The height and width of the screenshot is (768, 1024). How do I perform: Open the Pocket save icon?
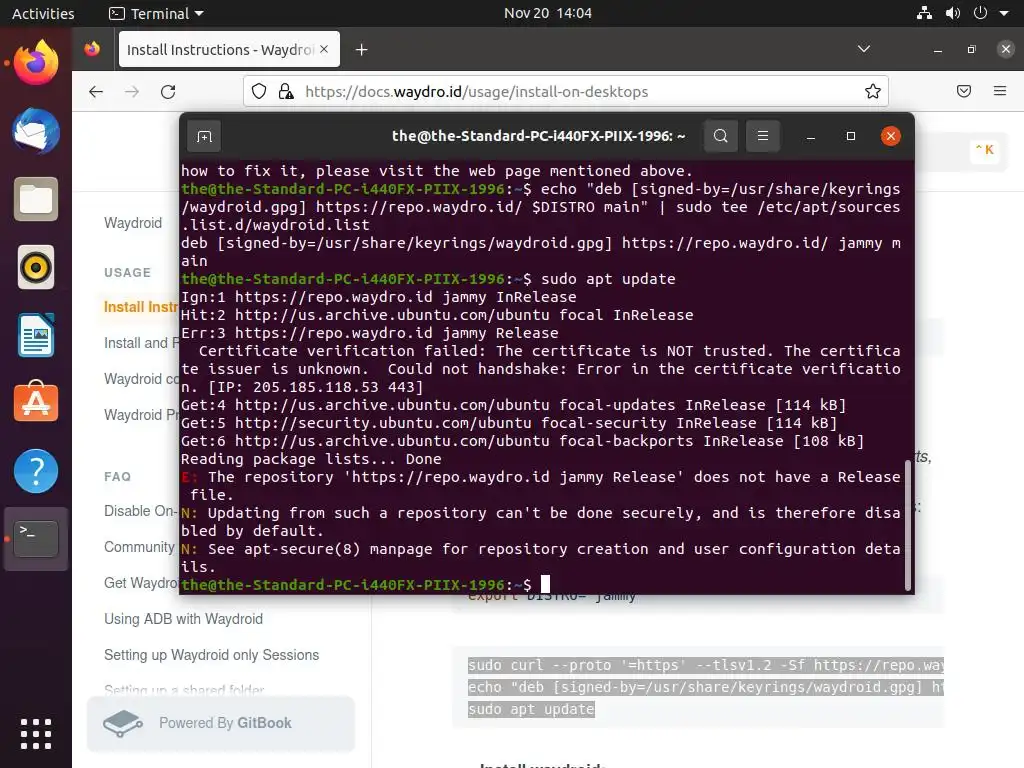point(964,91)
